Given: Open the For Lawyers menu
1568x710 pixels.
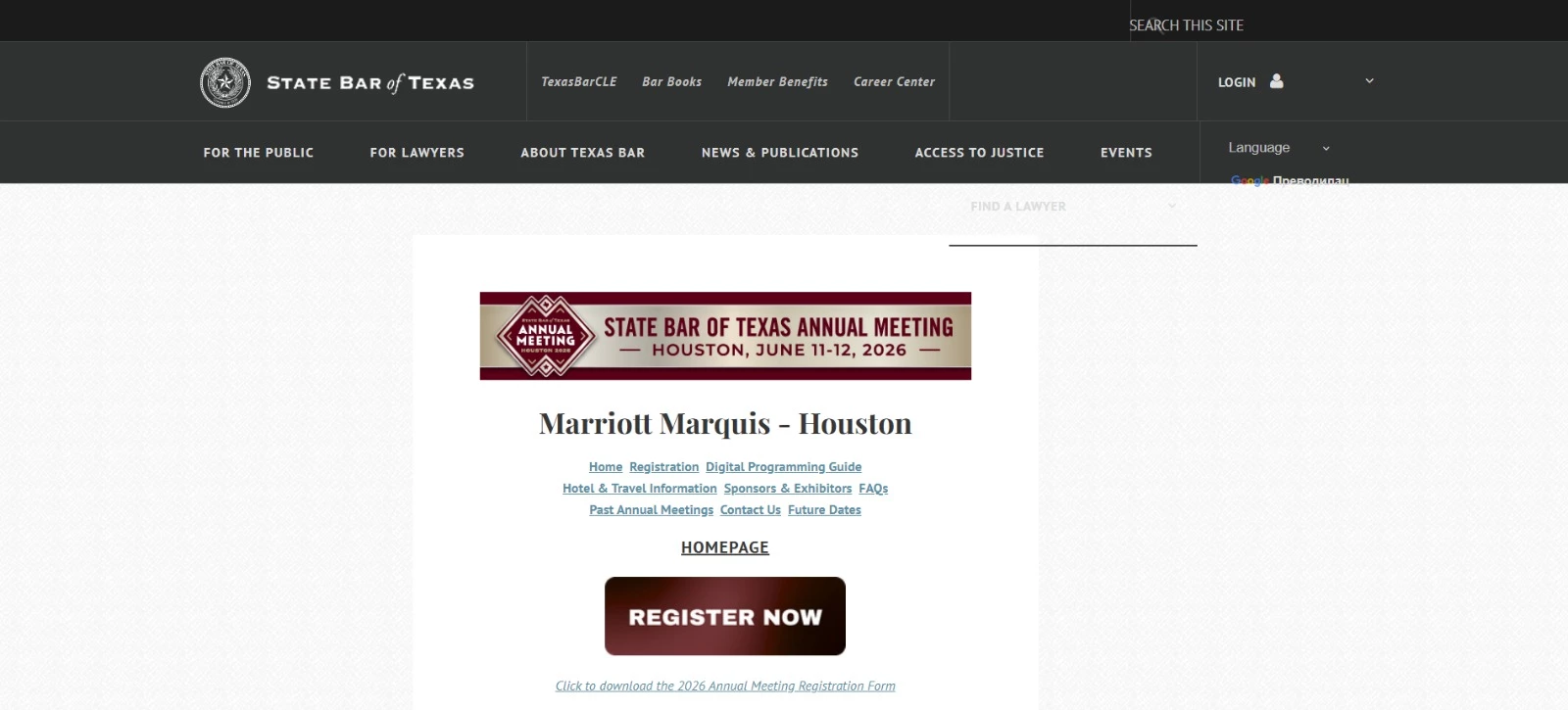Looking at the screenshot, I should point(416,153).
